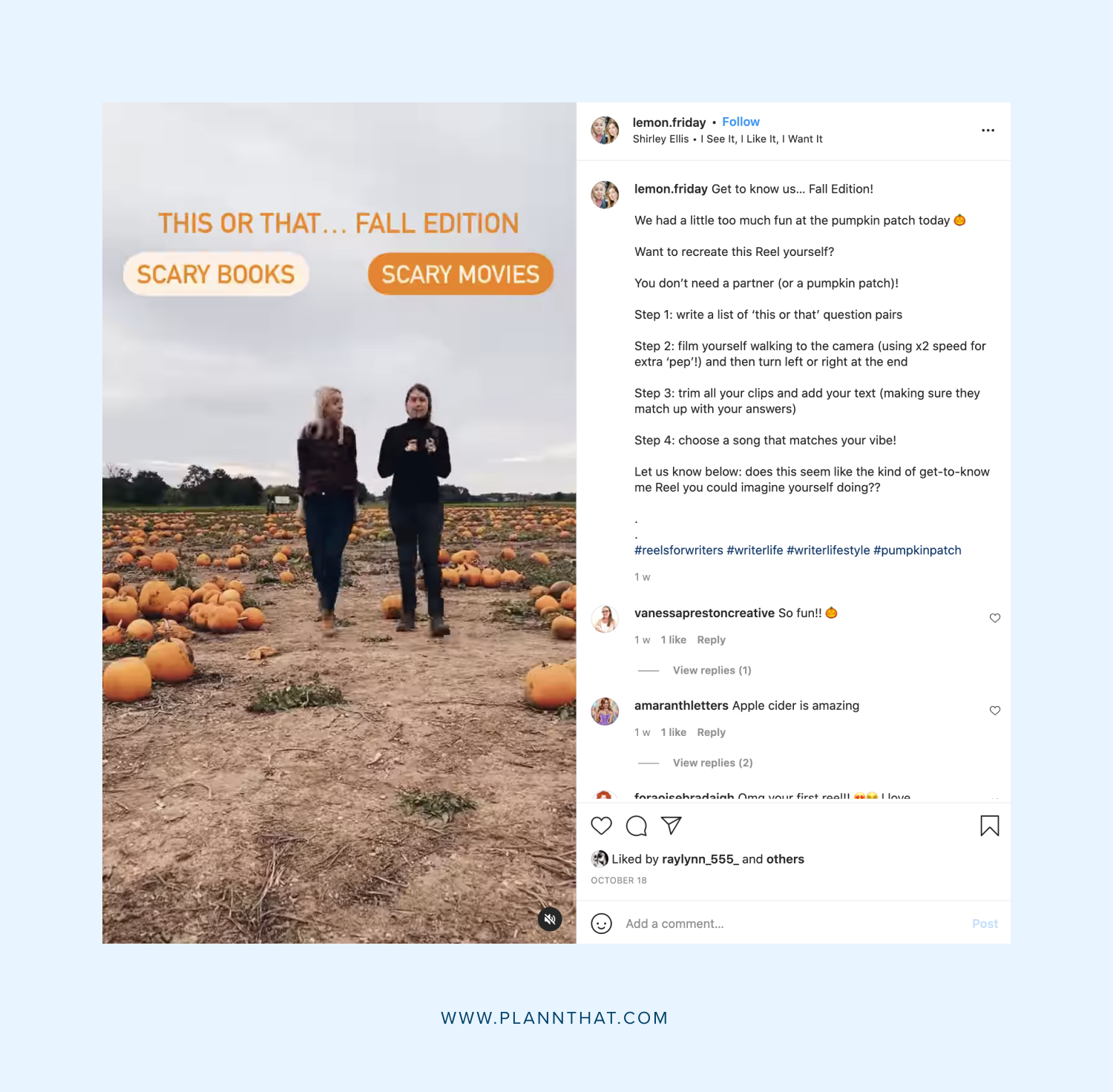
Task: Reply to vanessaprestoncreative's comment
Action: point(711,640)
